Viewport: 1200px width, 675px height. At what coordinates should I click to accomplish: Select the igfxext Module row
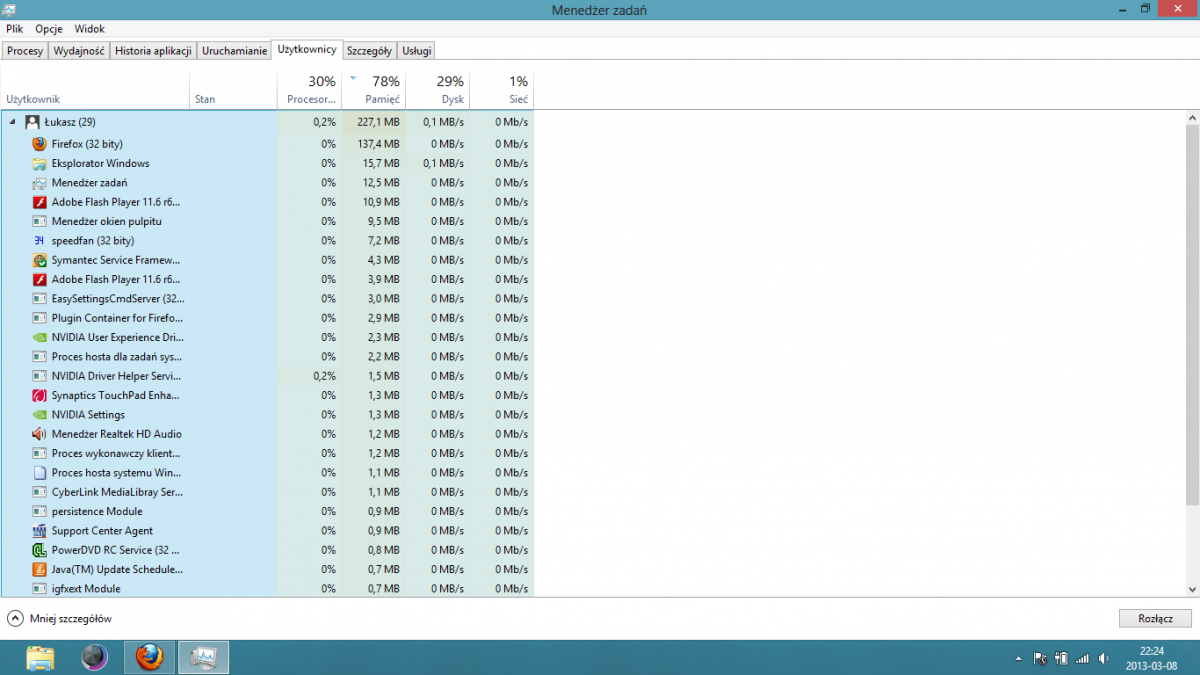(267, 589)
